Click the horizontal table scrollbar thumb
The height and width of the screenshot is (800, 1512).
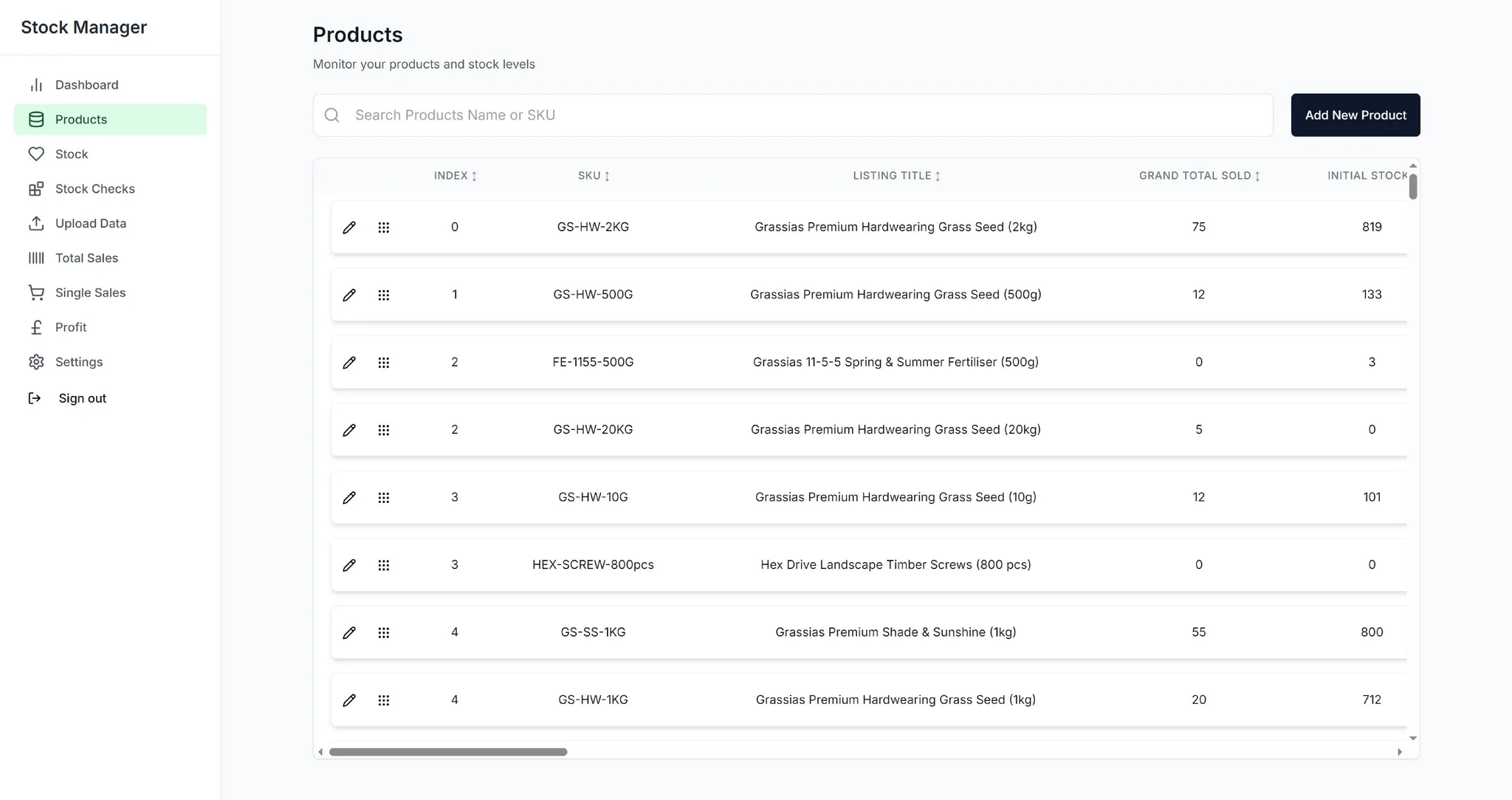point(448,752)
